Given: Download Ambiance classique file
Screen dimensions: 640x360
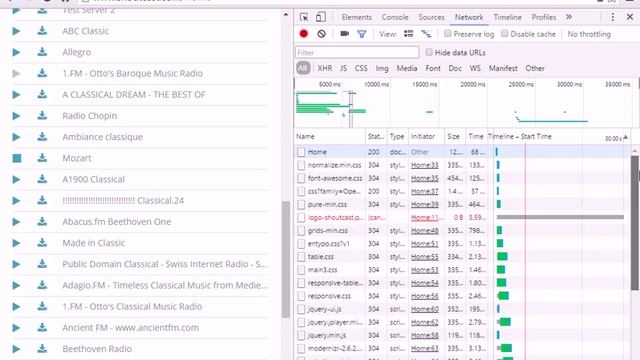Looking at the screenshot, I should [42, 137].
